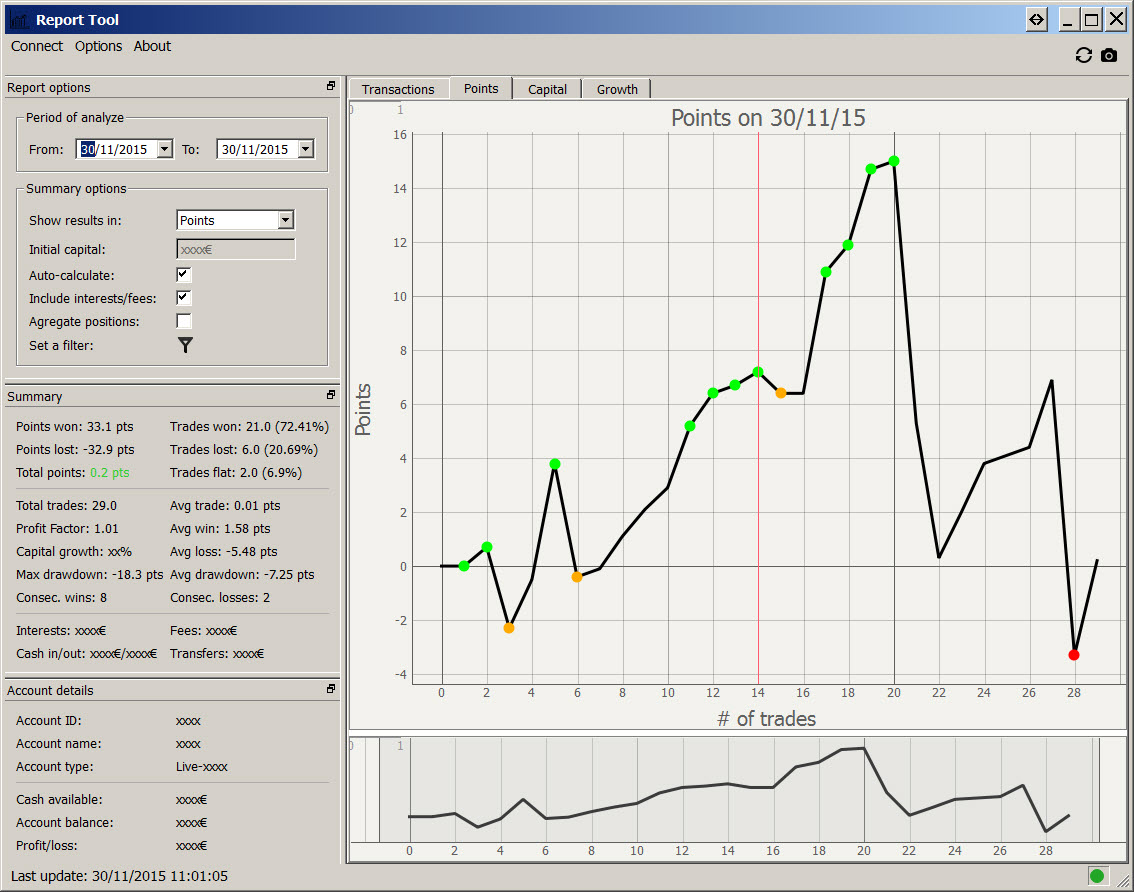Click the Initial capital input field
Viewport: 1134px width, 892px height.
pyautogui.click(x=235, y=250)
